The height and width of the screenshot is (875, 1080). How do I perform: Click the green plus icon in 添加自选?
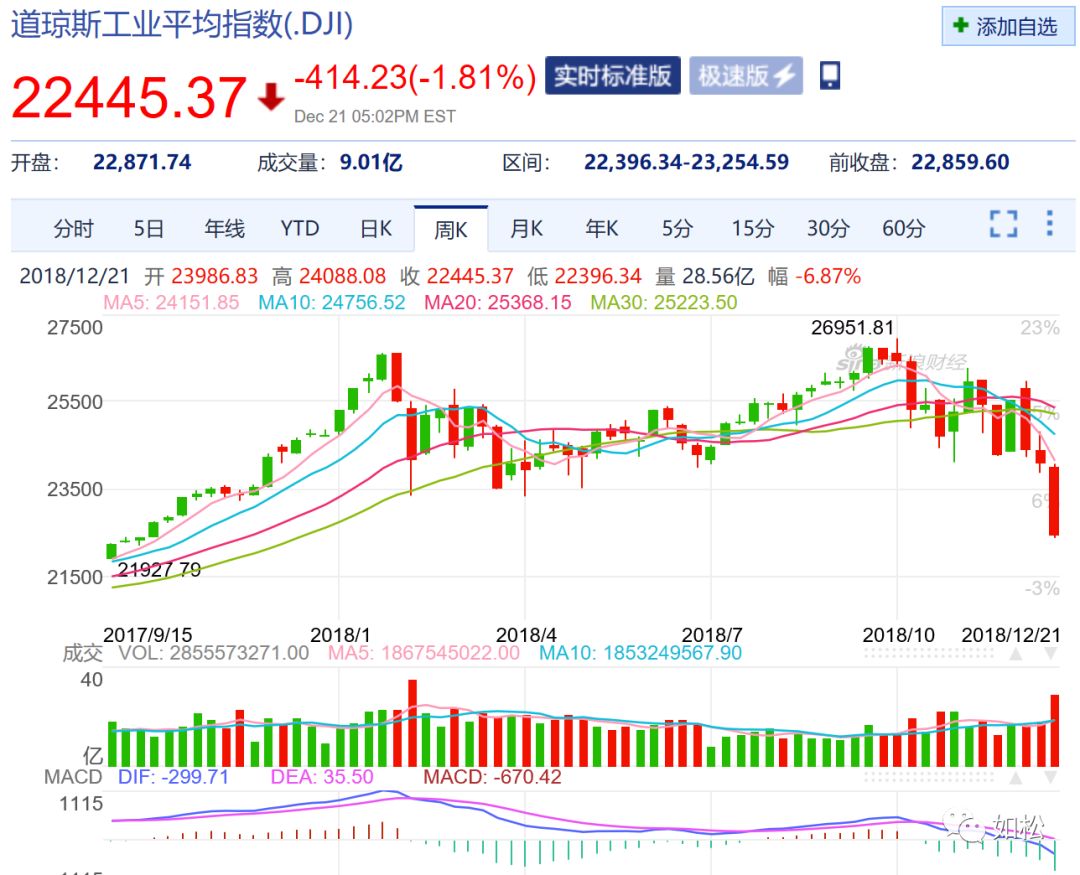coord(960,25)
